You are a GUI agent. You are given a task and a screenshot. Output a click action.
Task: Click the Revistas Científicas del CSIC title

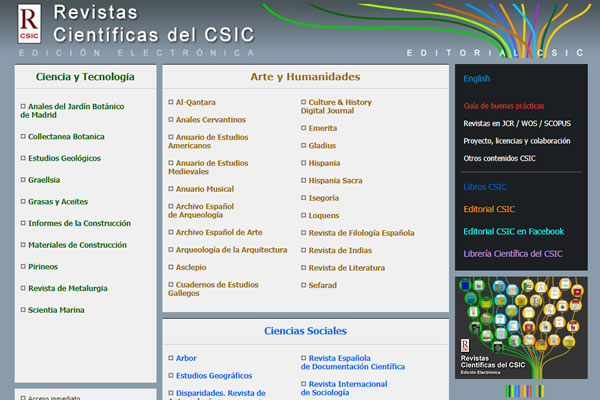[x=154, y=24]
